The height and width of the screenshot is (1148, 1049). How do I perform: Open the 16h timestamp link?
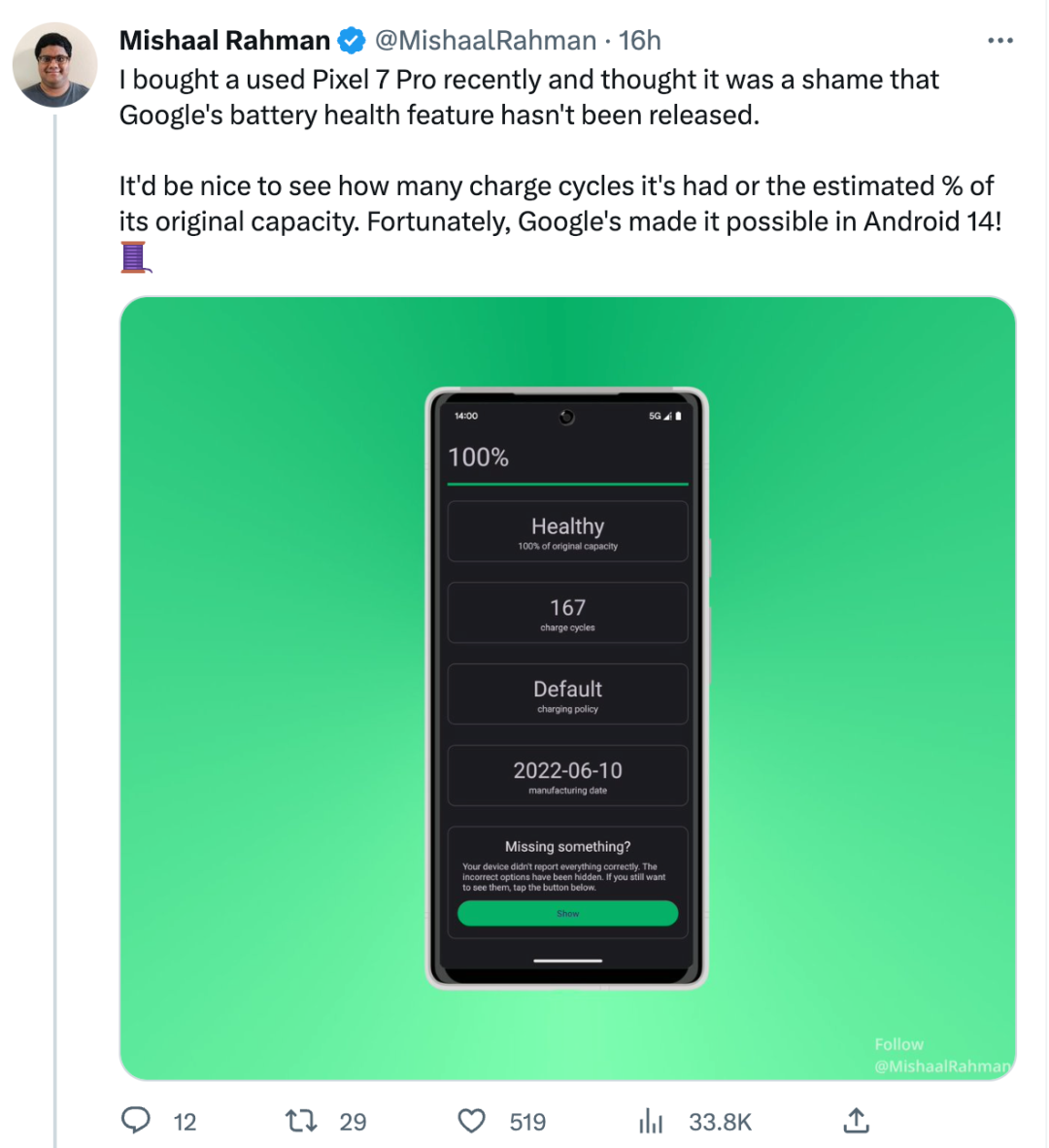pos(640,41)
